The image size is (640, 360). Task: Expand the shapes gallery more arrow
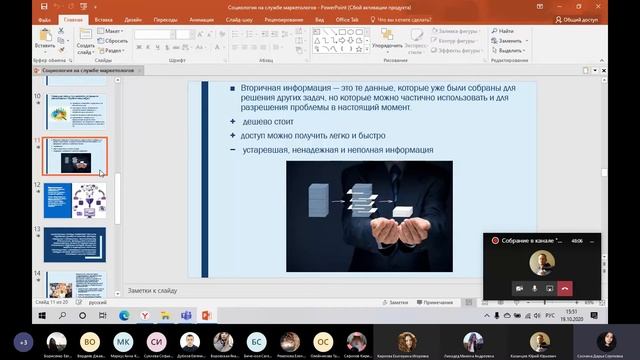click(367, 50)
